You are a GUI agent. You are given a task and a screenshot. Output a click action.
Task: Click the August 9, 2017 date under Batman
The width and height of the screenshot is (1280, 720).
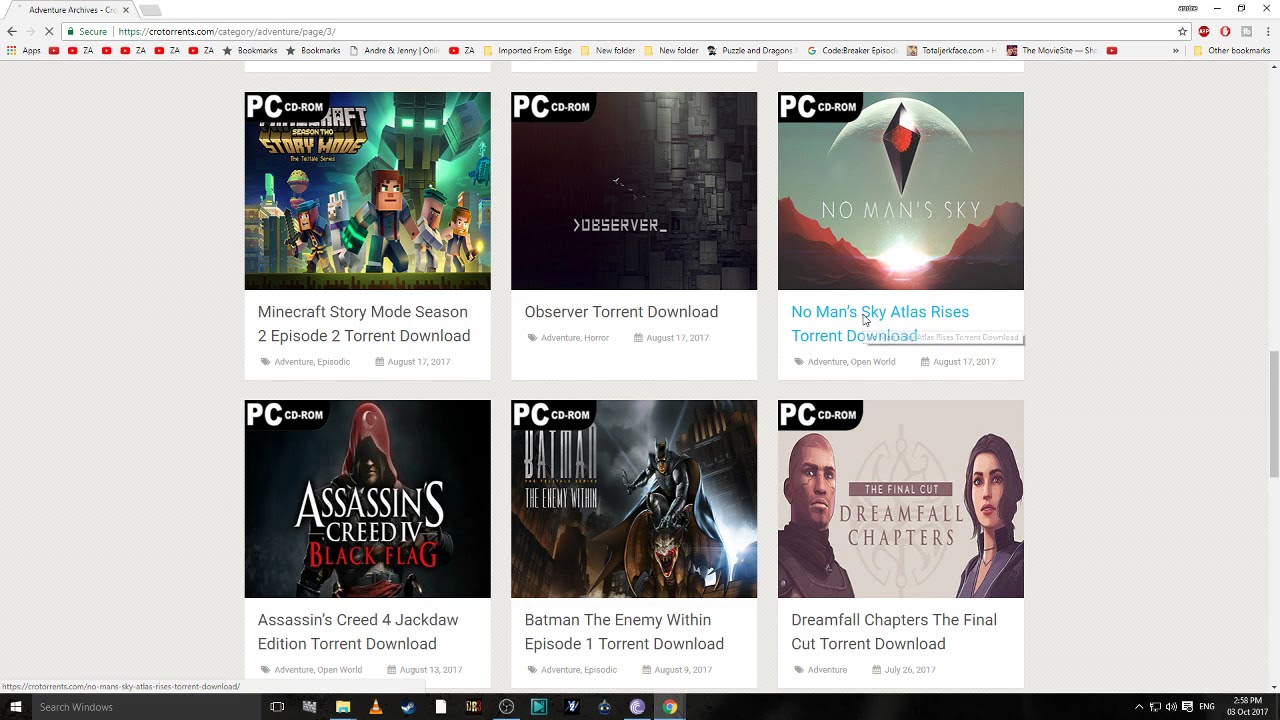(683, 670)
